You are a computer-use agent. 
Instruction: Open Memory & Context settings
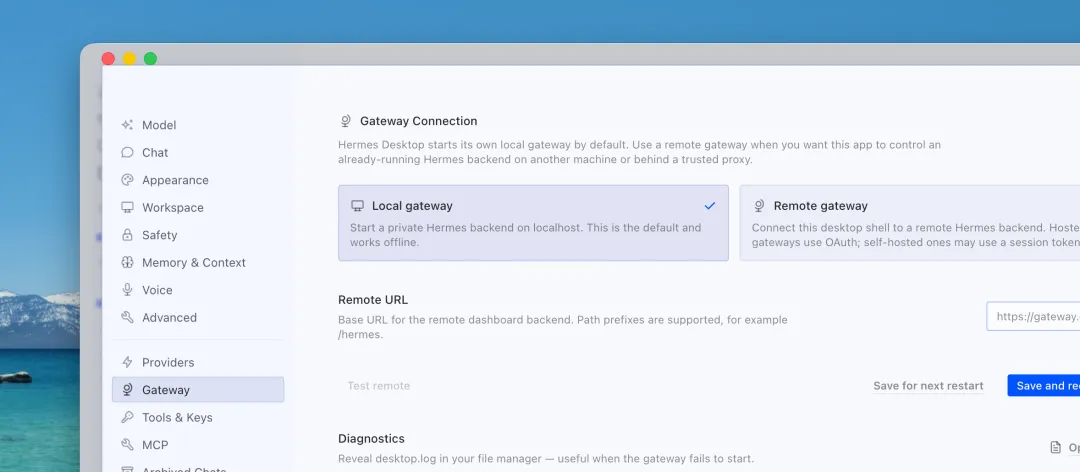198,263
